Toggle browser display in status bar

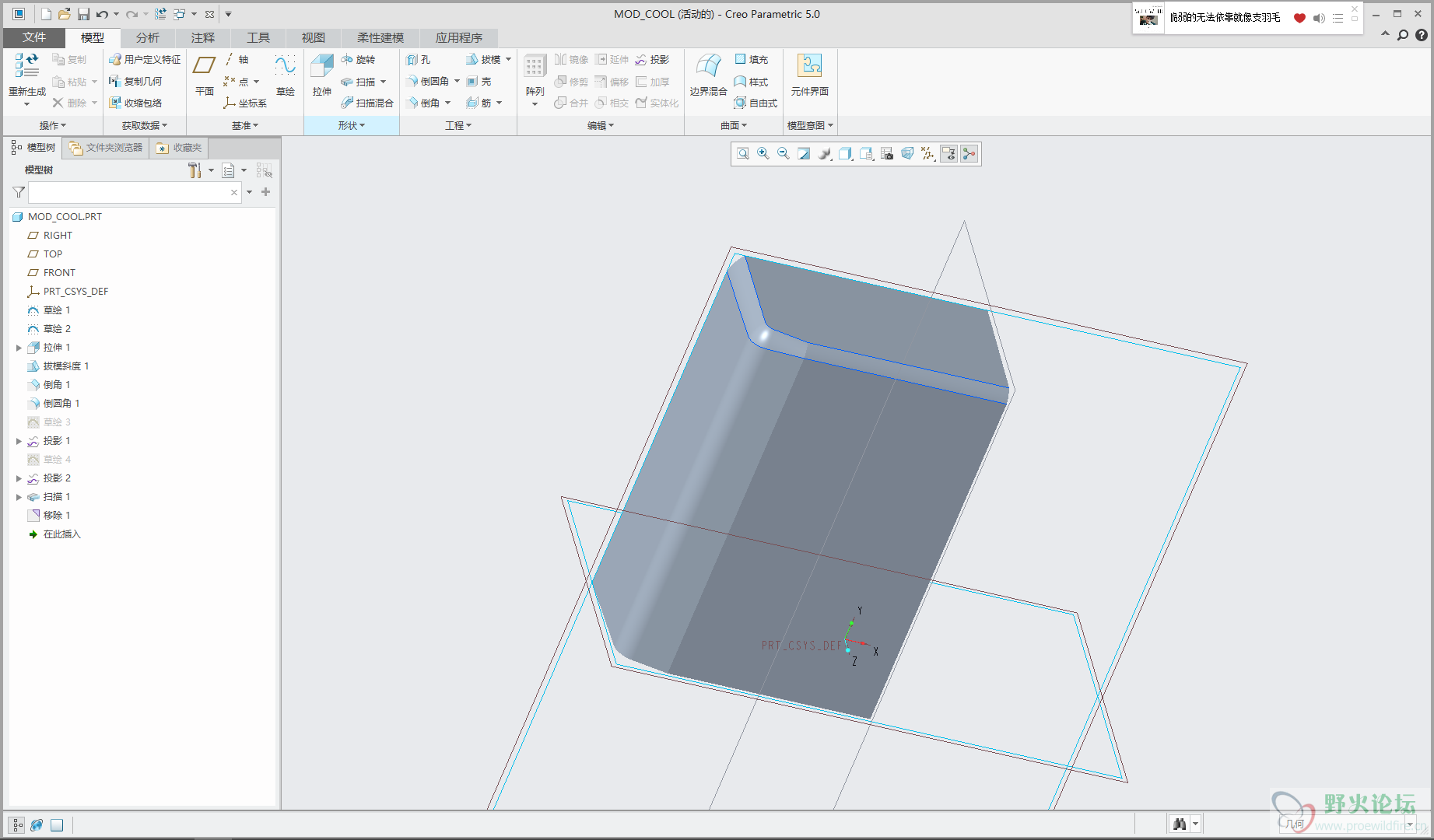pos(37,825)
